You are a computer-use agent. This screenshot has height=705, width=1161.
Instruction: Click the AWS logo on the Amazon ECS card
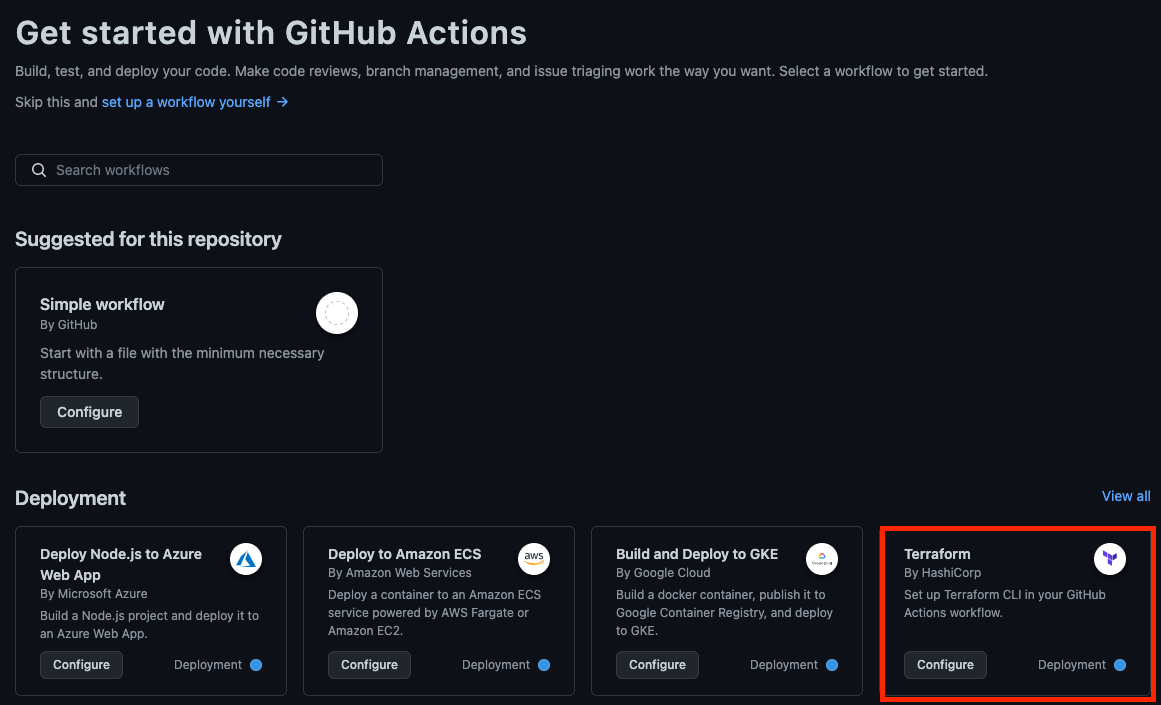pyautogui.click(x=534, y=559)
